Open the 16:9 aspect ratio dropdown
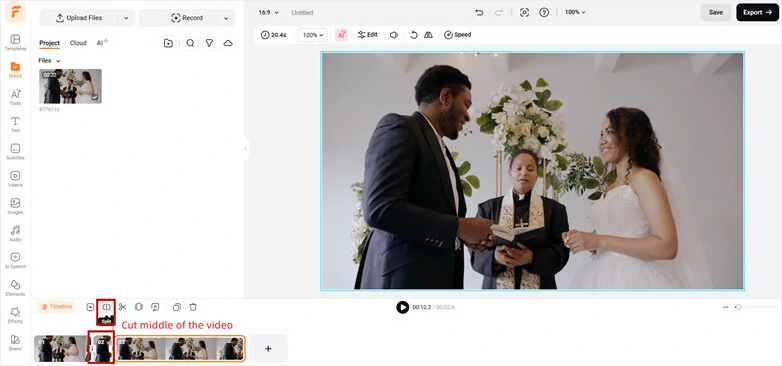Screen dimensions: 782x366 click(269, 12)
